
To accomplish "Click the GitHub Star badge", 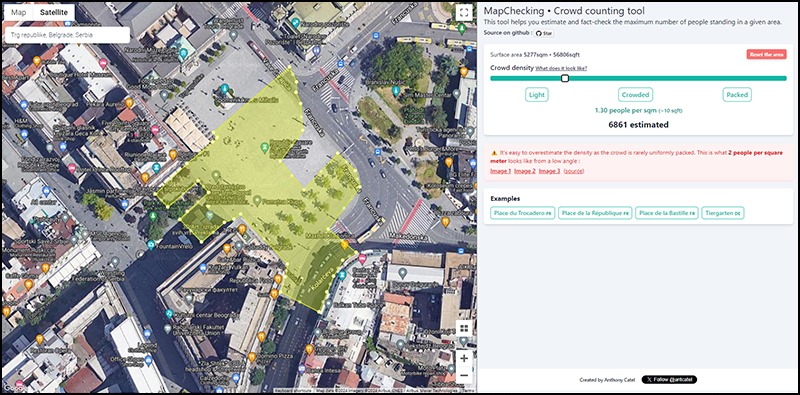I will [x=544, y=33].
